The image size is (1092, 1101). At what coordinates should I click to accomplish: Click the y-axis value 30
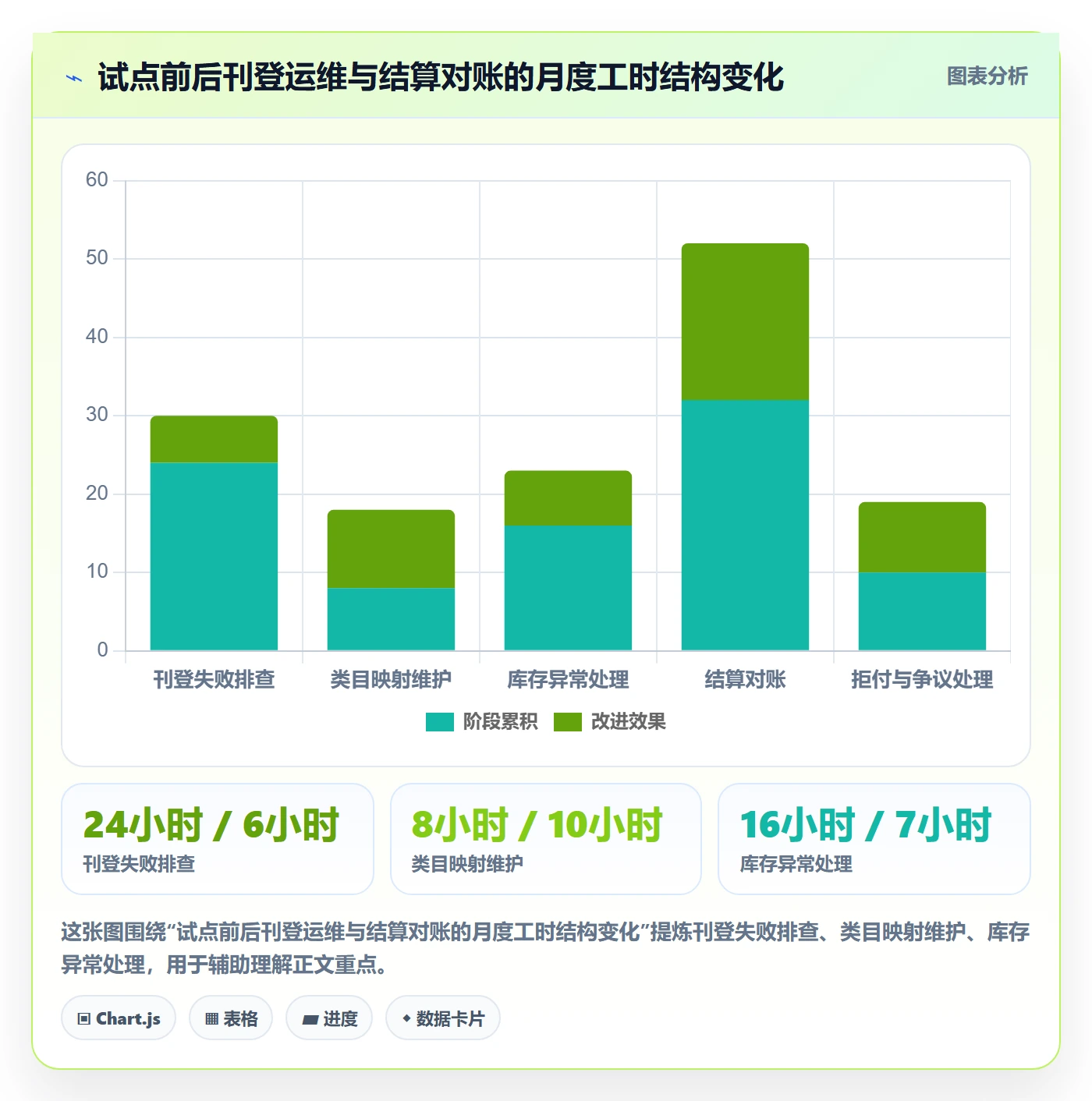pos(97,415)
